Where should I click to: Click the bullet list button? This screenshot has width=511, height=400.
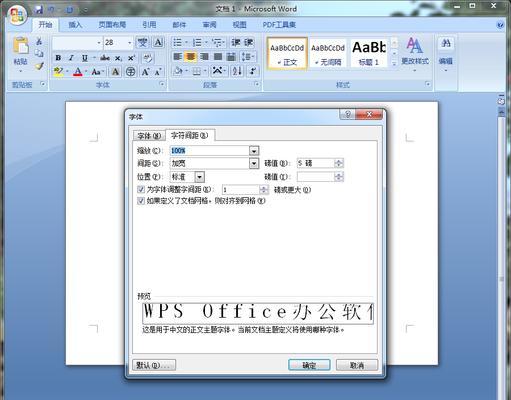(177, 42)
